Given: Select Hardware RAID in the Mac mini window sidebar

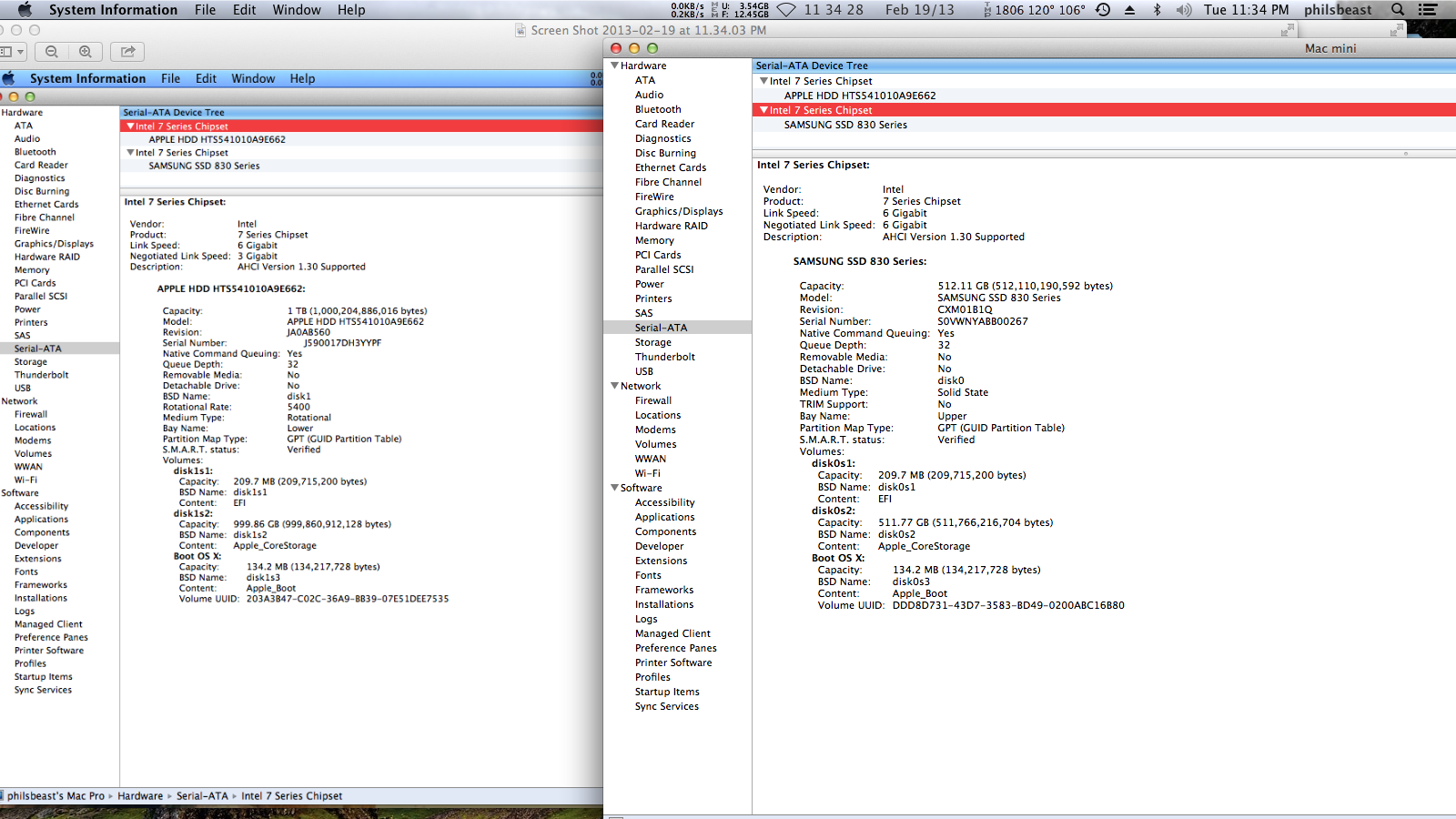Looking at the screenshot, I should pyautogui.click(x=672, y=226).
